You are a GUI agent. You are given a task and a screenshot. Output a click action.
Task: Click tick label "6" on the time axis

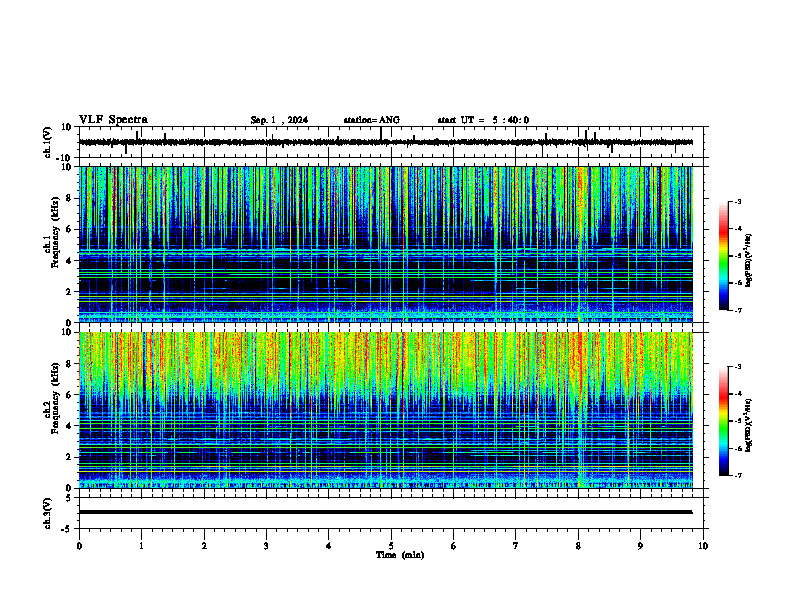[454, 546]
